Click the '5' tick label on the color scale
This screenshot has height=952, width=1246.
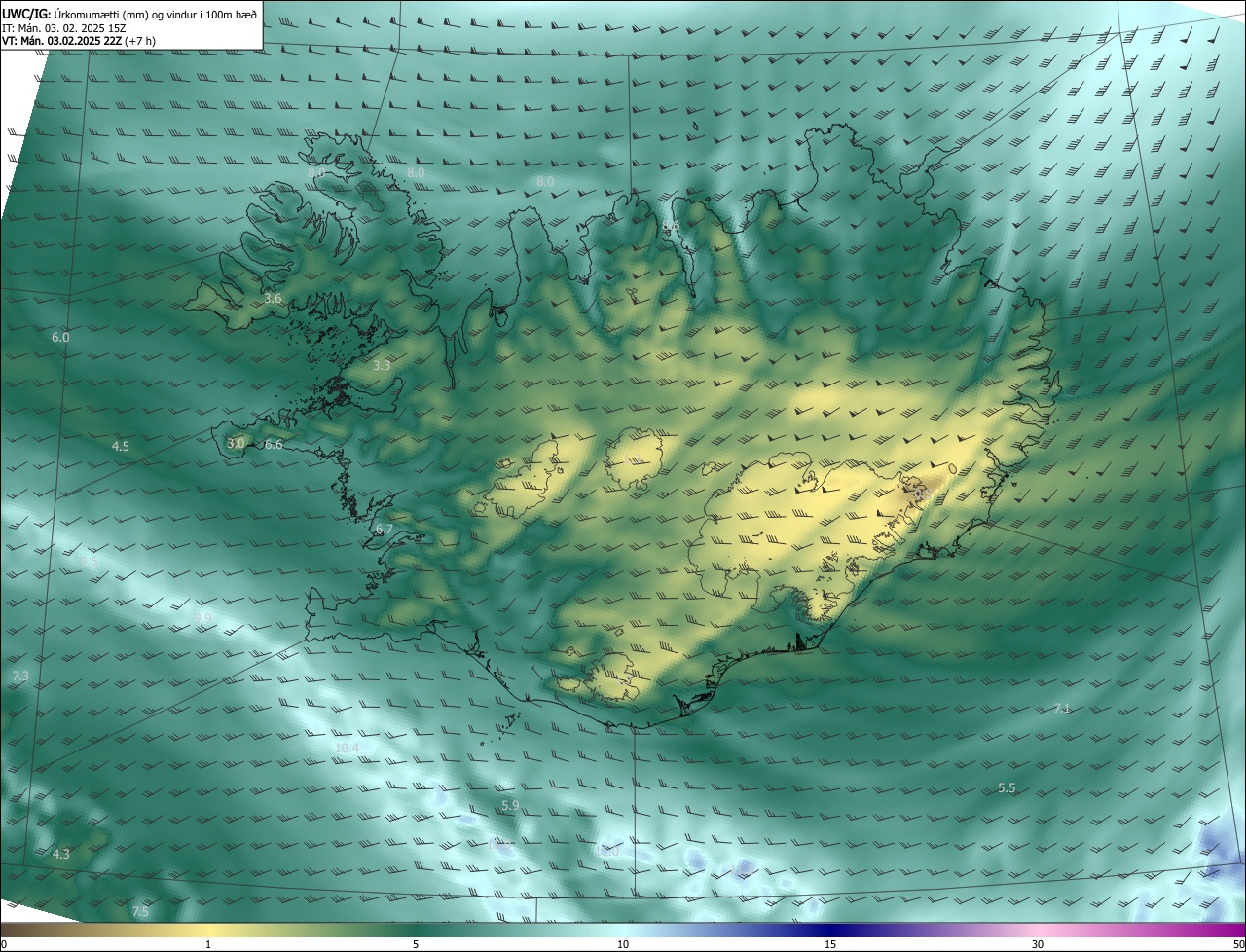416,944
